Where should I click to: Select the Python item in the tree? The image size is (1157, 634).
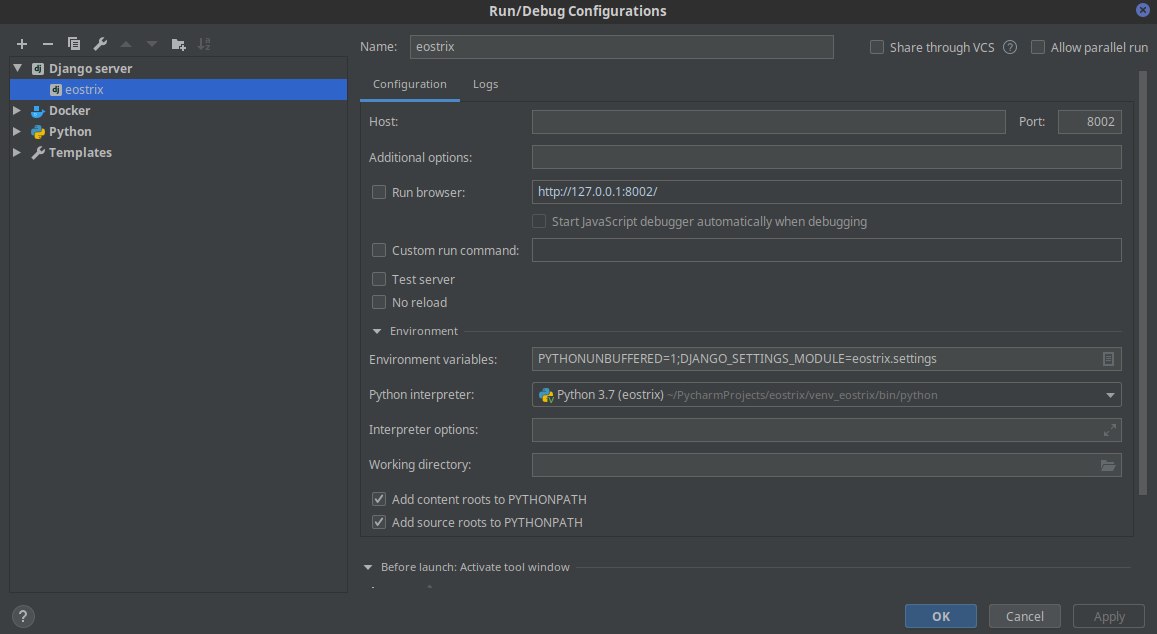click(70, 131)
